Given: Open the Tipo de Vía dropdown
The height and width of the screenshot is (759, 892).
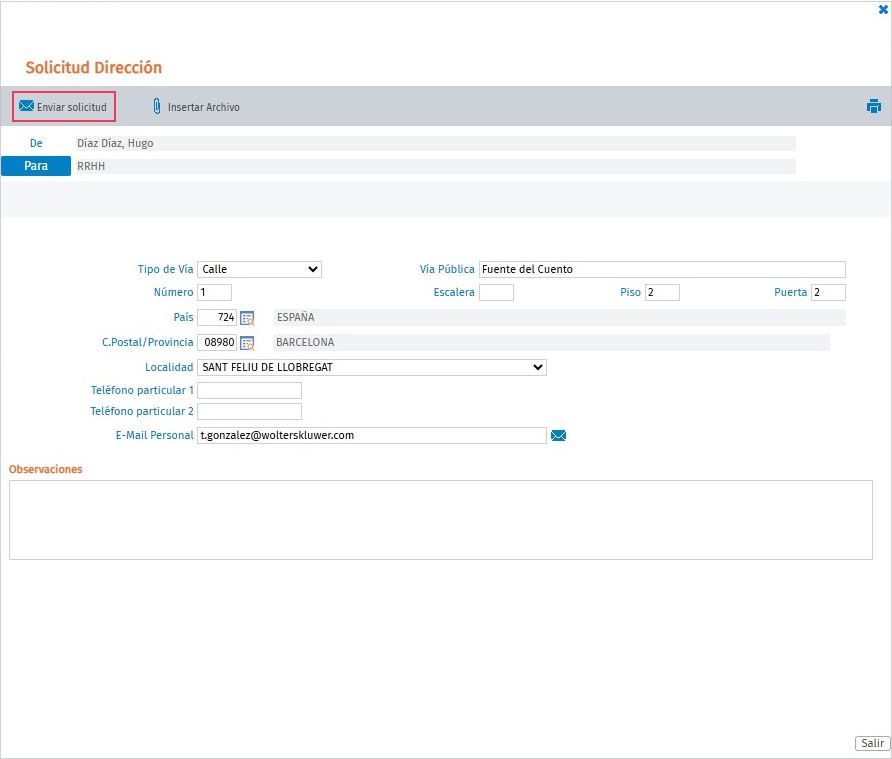Looking at the screenshot, I should [x=259, y=269].
